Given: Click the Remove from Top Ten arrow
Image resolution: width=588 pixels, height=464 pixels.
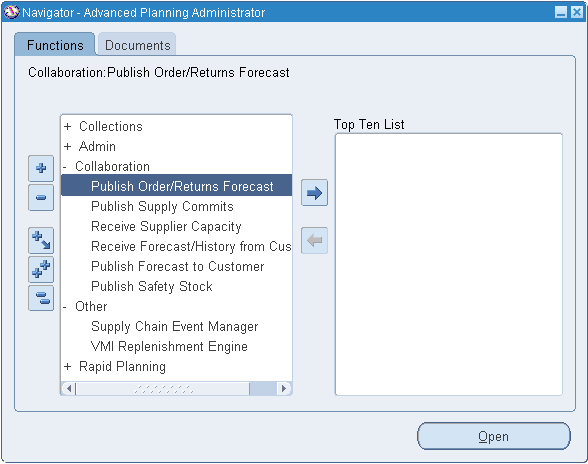Looking at the screenshot, I should 314,240.
